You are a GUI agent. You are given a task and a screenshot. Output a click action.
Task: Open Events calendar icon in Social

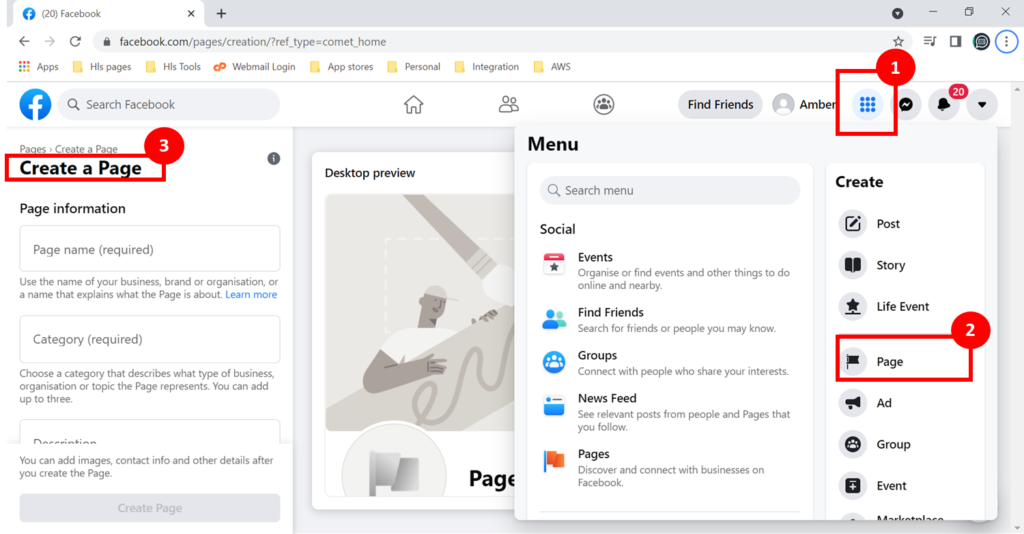[554, 264]
